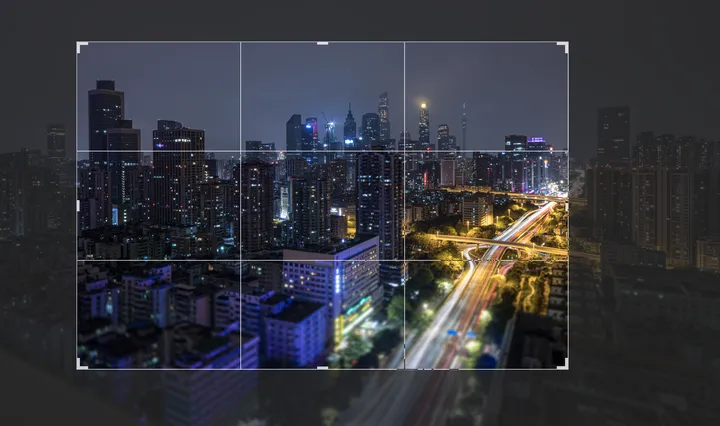The image size is (720, 426).
Task: Click the top-left corner crop handle
Action: point(79,44)
